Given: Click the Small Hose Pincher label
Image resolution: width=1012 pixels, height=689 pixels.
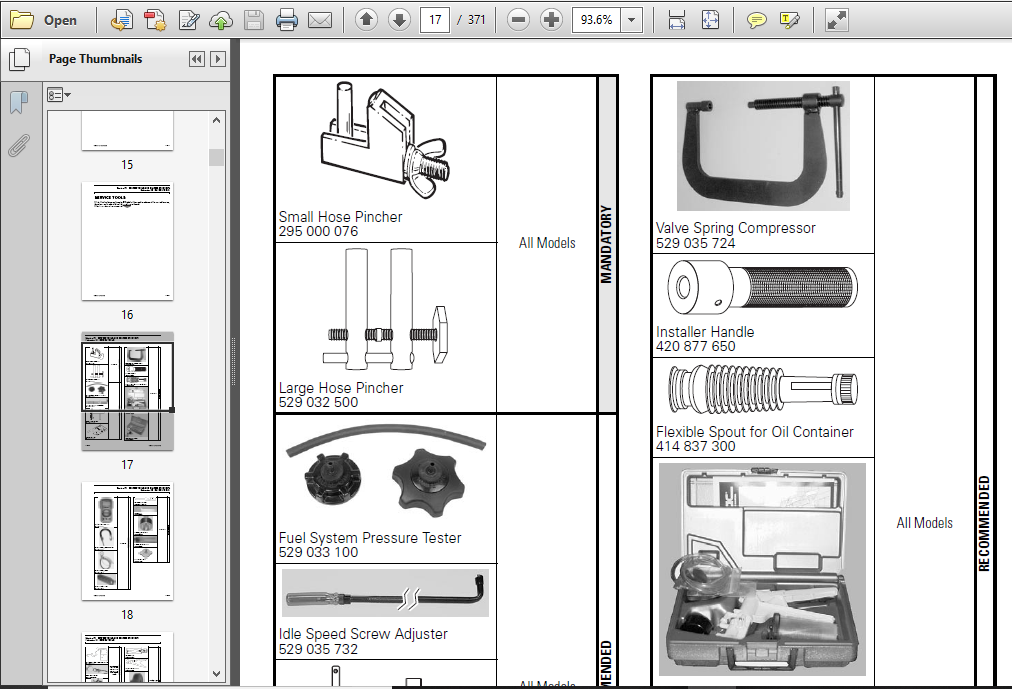Looking at the screenshot, I should (x=340, y=217).
